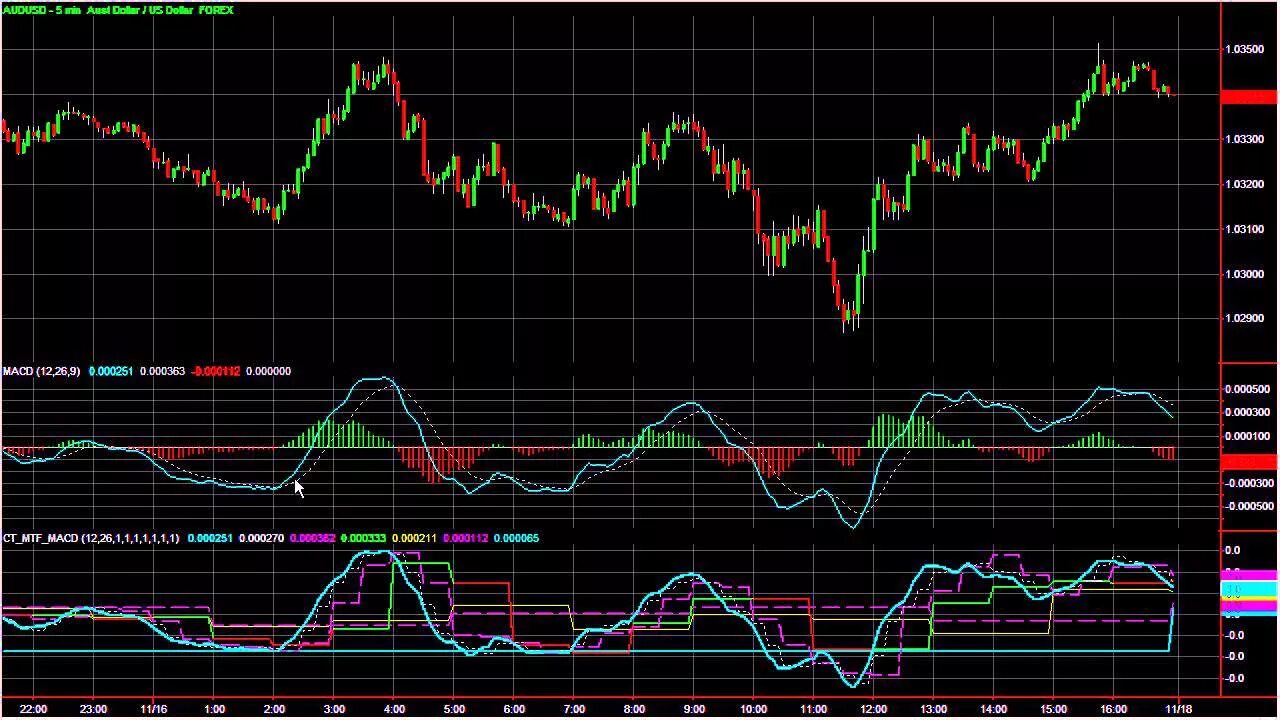Click the 3:00 time axis label
The image size is (1280, 720).
tap(334, 709)
